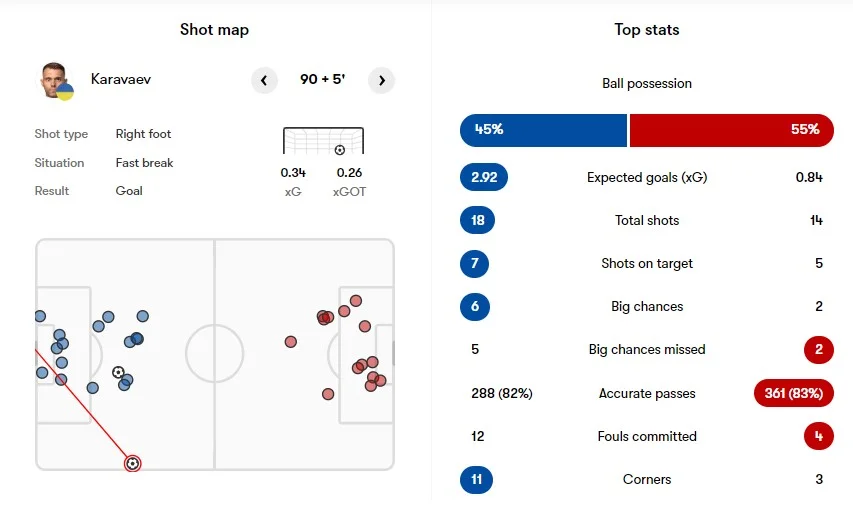
Task: Select the 2.92 expected goals badge
Action: (484, 178)
